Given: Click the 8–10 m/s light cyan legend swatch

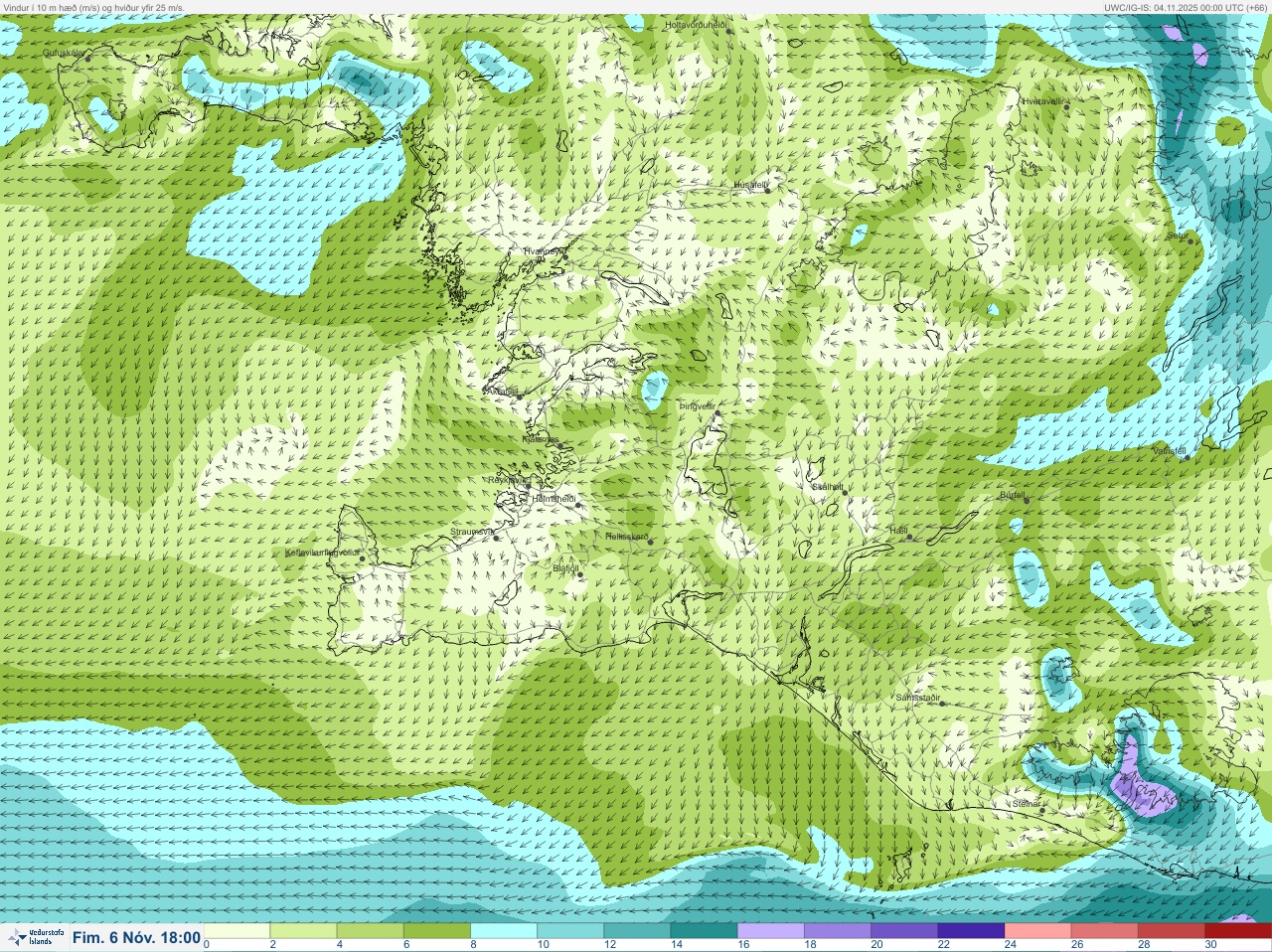Looking at the screenshot, I should point(503,931).
